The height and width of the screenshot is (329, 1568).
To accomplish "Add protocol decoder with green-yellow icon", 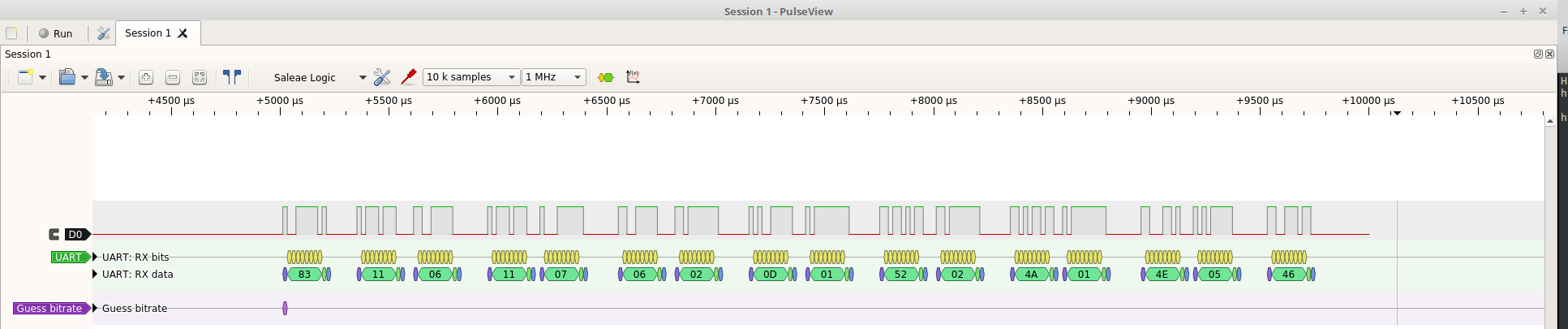I will pyautogui.click(x=606, y=77).
